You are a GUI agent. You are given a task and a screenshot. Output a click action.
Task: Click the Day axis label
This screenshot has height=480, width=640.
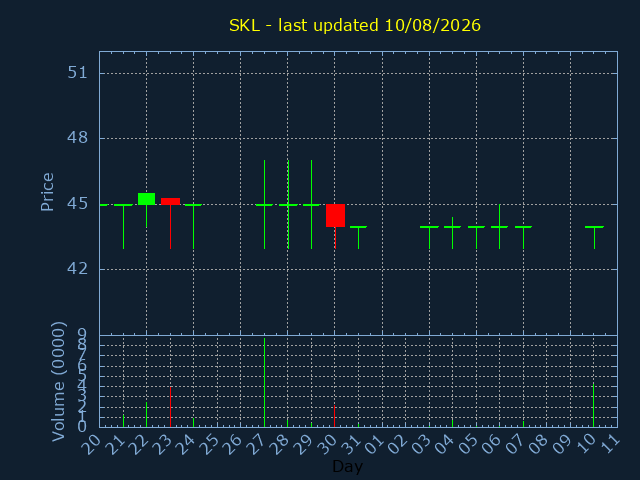point(347,466)
